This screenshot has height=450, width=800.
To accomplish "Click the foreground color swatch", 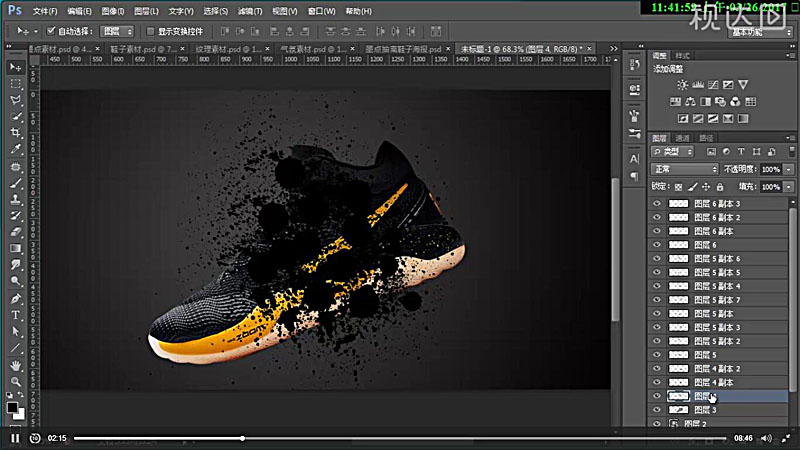I will 12,408.
